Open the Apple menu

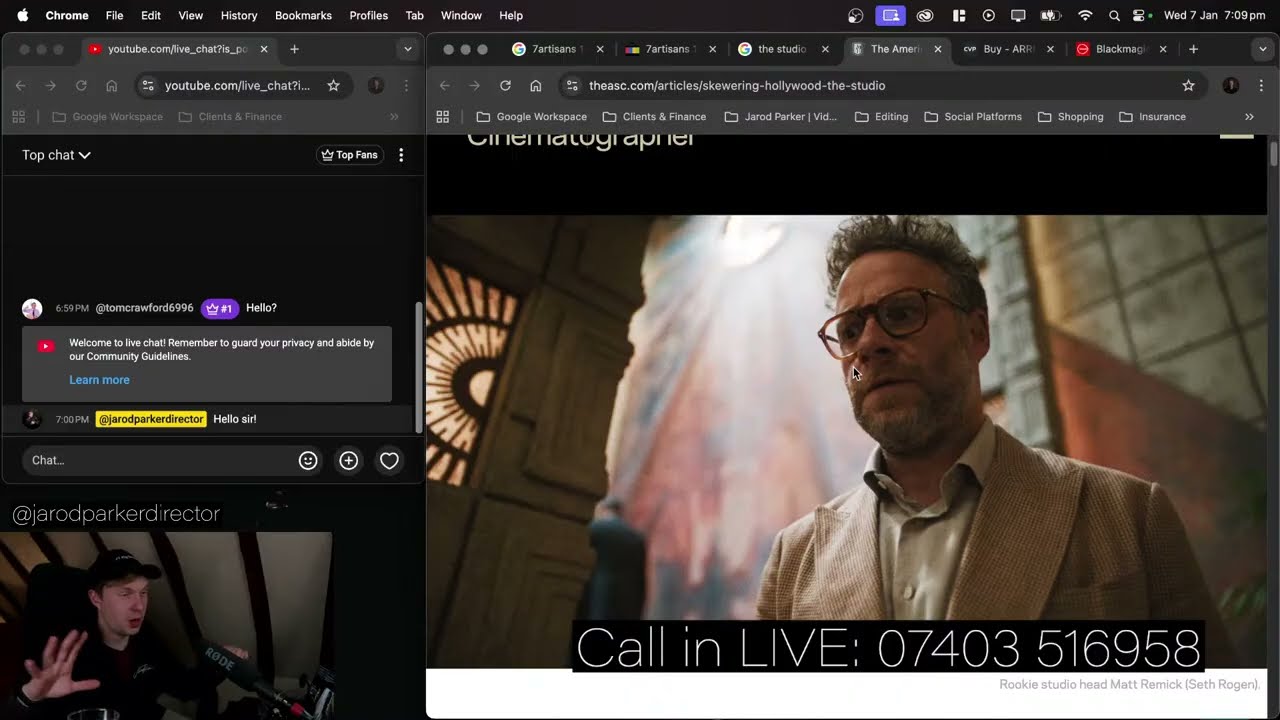pyautogui.click(x=22, y=15)
